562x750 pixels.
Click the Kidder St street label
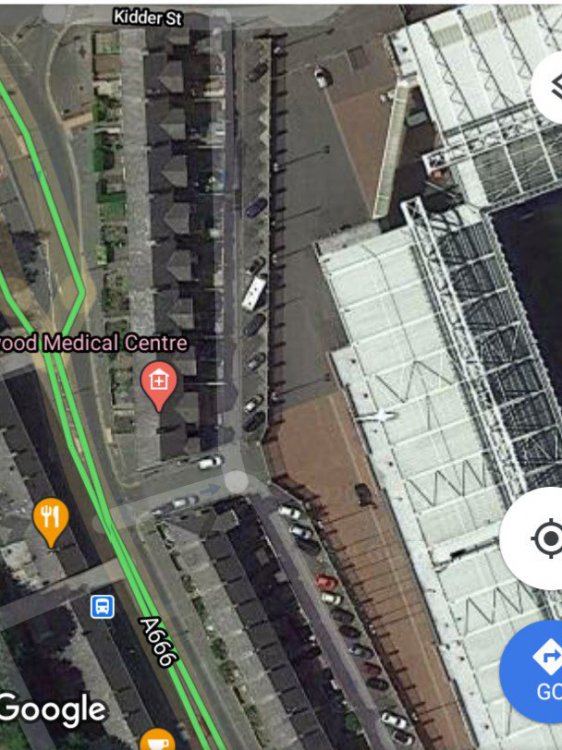[148, 18]
